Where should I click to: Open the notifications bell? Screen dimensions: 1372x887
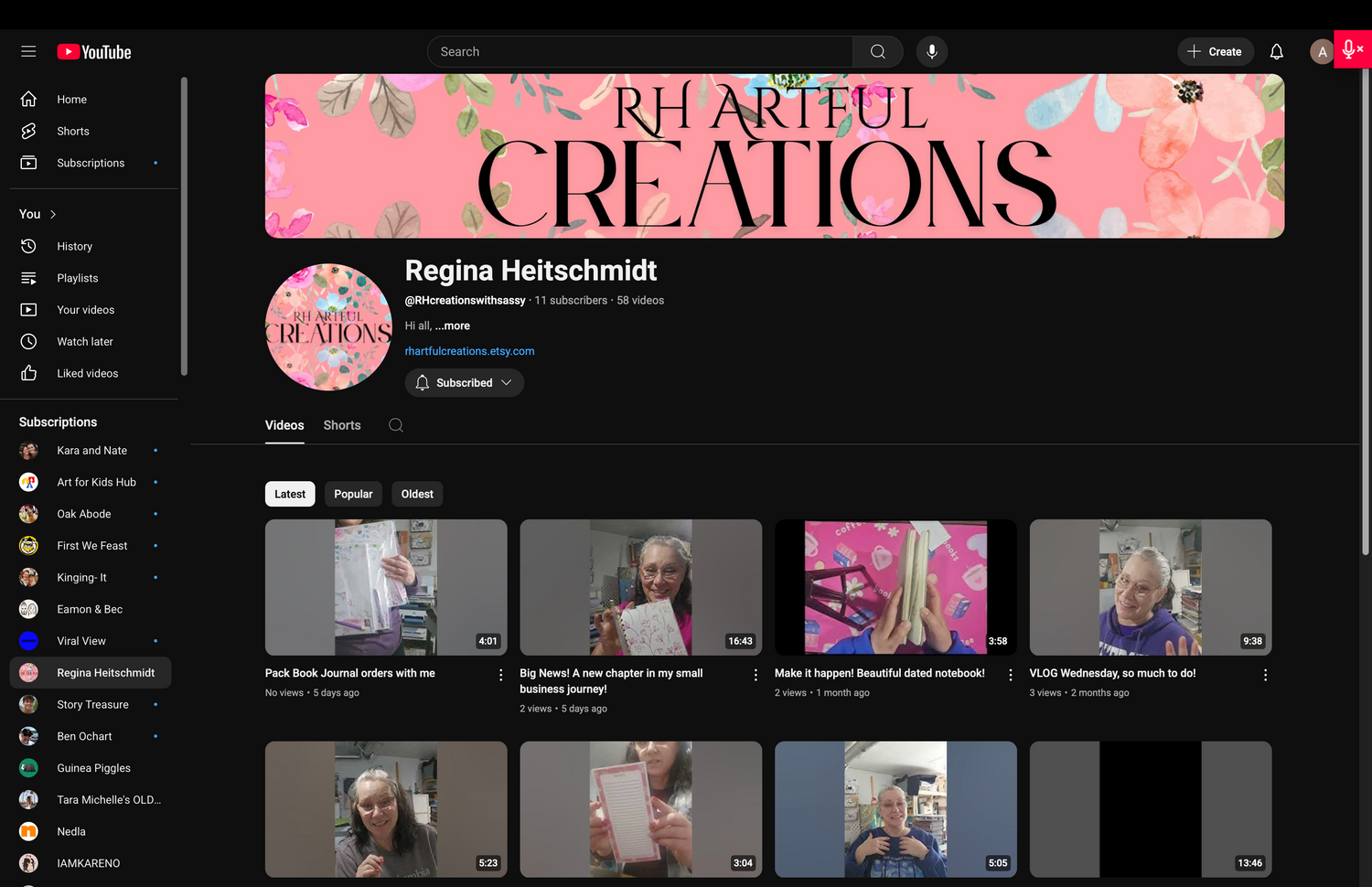click(x=1276, y=52)
